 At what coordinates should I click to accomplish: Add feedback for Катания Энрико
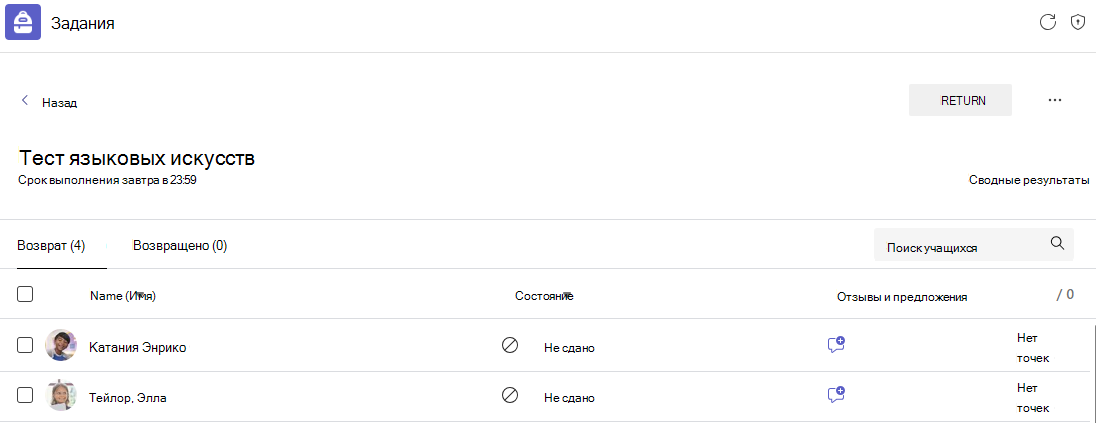coord(836,345)
